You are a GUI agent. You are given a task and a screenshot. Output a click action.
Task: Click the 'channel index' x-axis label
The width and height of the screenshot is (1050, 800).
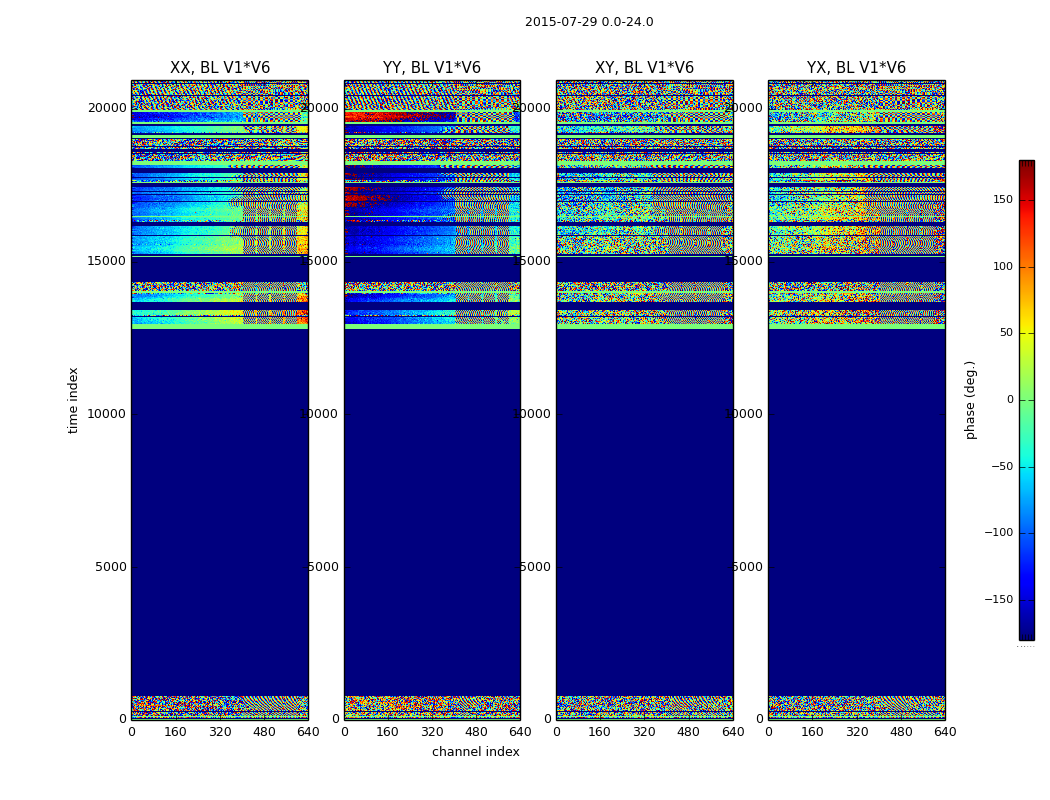point(476,752)
